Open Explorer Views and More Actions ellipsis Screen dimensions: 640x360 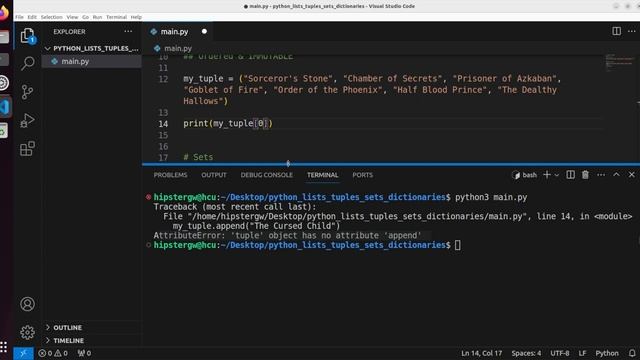128,31
